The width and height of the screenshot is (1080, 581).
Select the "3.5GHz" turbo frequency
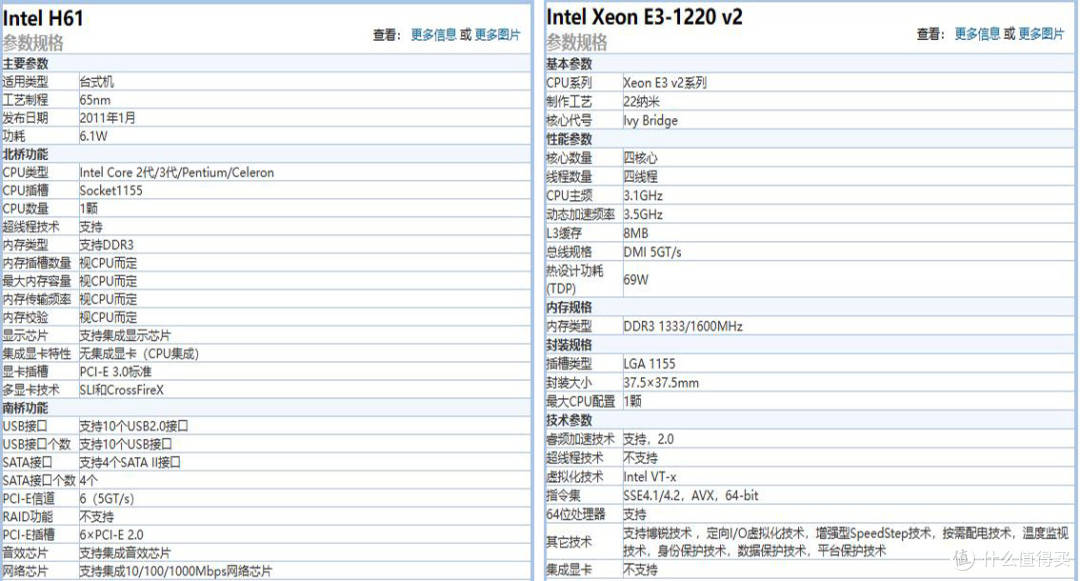[643, 214]
